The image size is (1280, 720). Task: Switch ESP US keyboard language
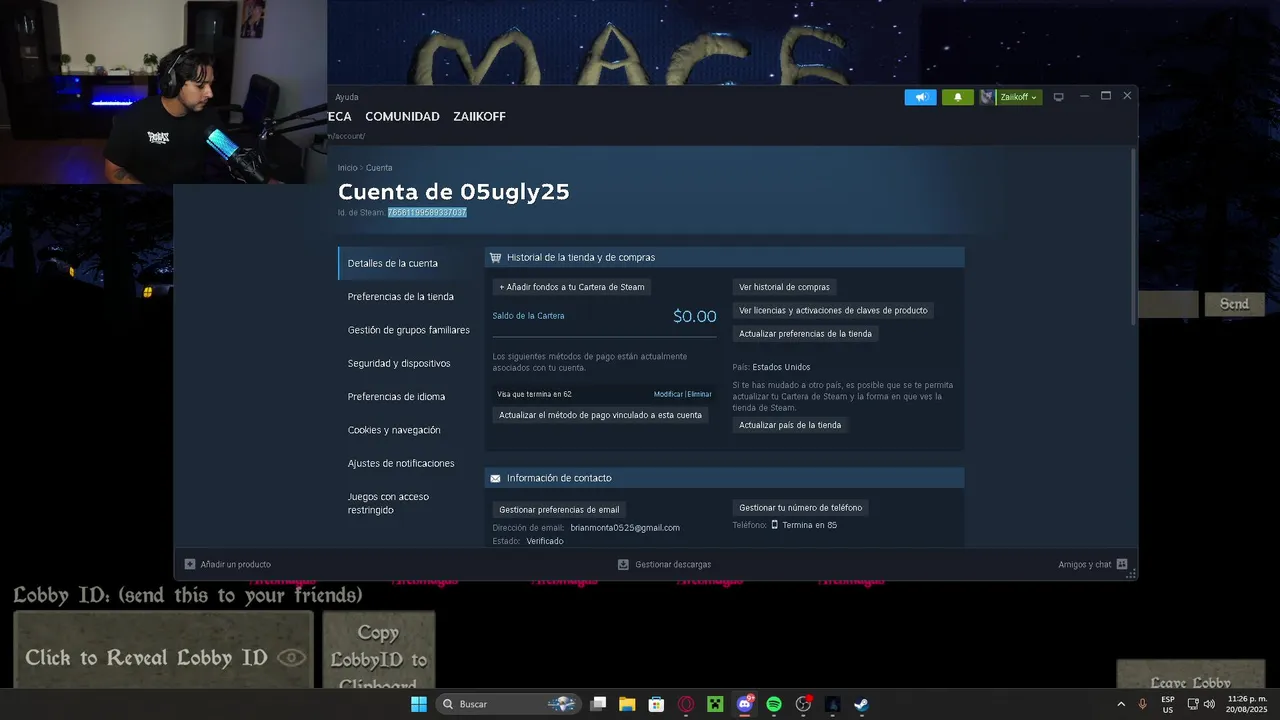[x=1167, y=704]
